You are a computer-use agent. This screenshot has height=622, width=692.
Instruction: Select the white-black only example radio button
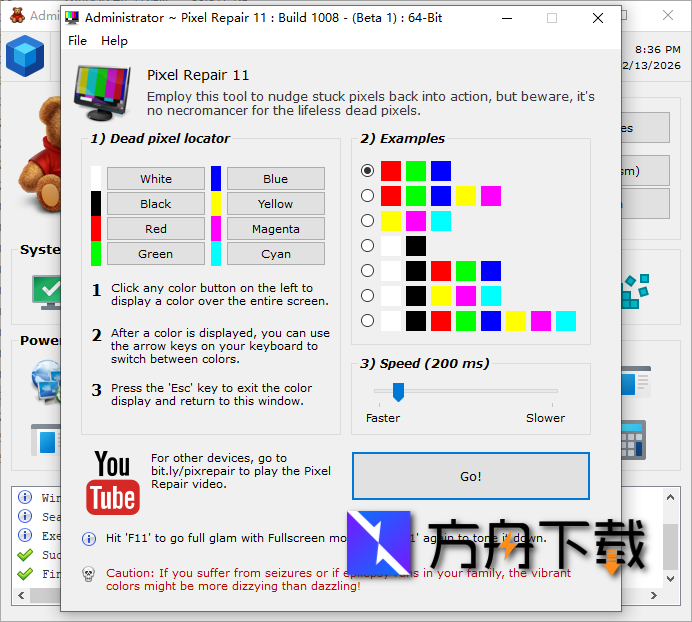[368, 246]
